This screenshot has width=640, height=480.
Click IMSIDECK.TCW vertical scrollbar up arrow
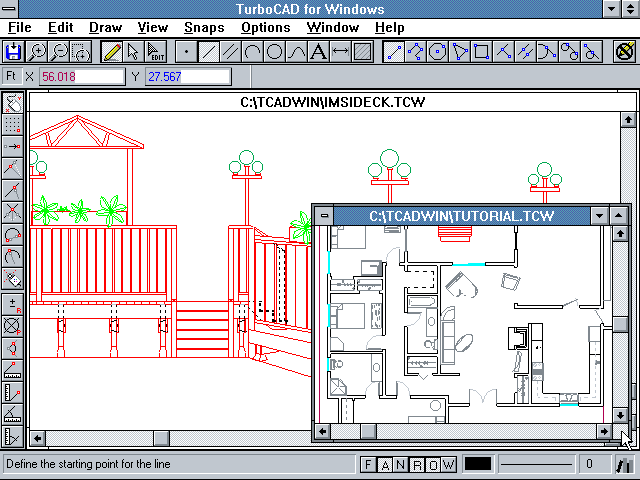coord(628,120)
